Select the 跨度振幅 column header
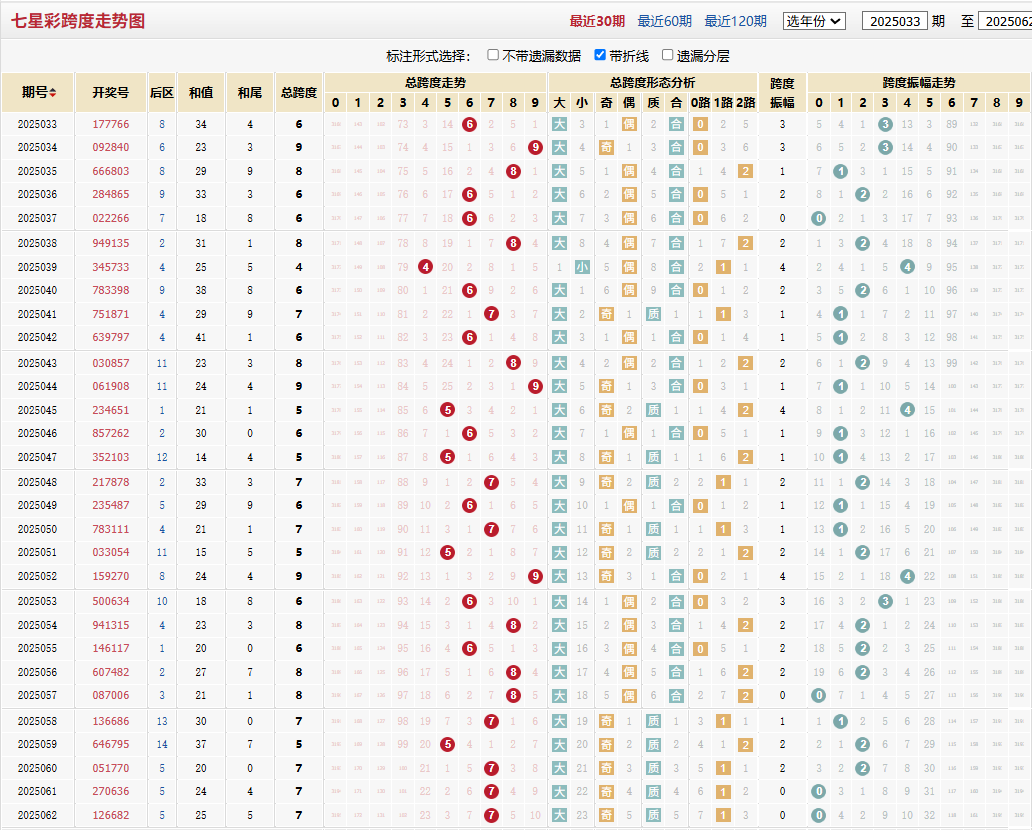 tap(782, 93)
